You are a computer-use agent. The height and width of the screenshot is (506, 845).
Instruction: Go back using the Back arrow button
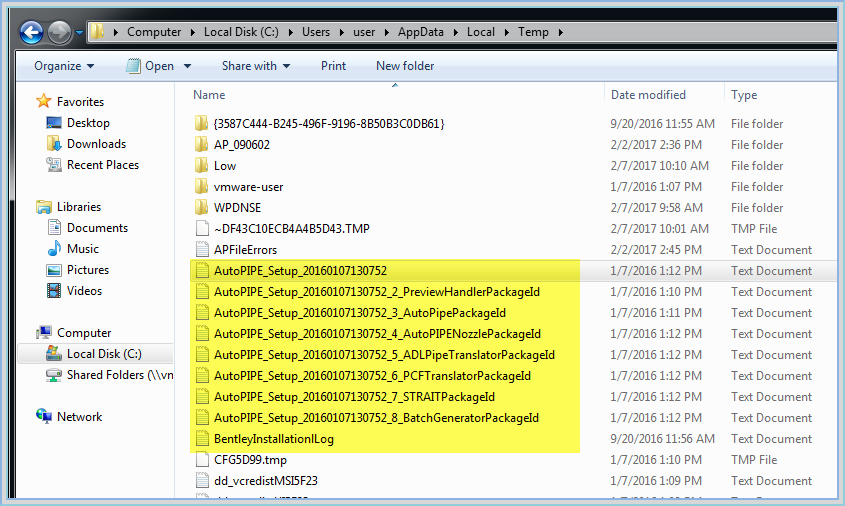pos(31,32)
